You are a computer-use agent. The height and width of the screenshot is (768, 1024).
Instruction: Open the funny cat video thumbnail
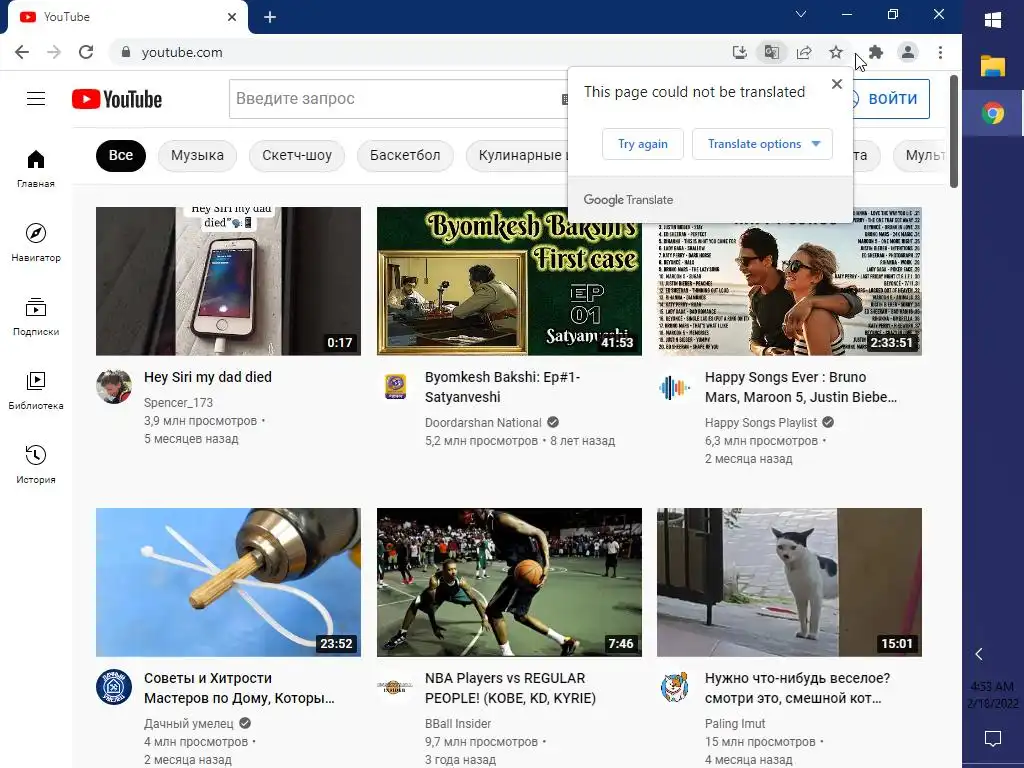[x=789, y=583]
